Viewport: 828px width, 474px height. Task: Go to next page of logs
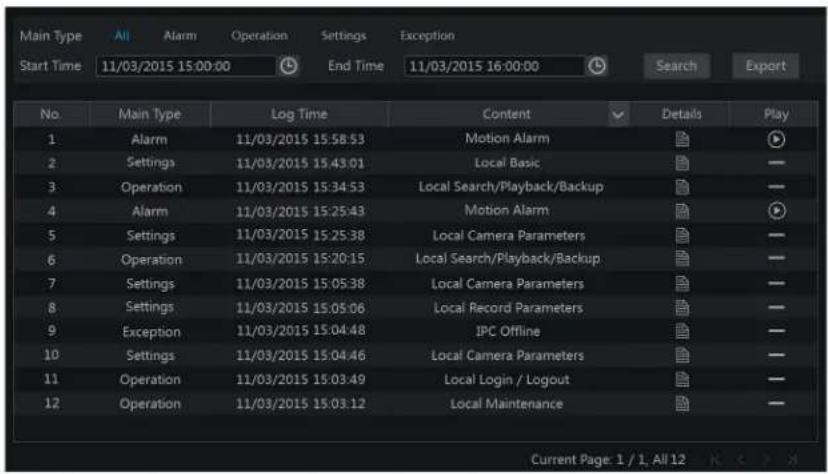click(766, 460)
